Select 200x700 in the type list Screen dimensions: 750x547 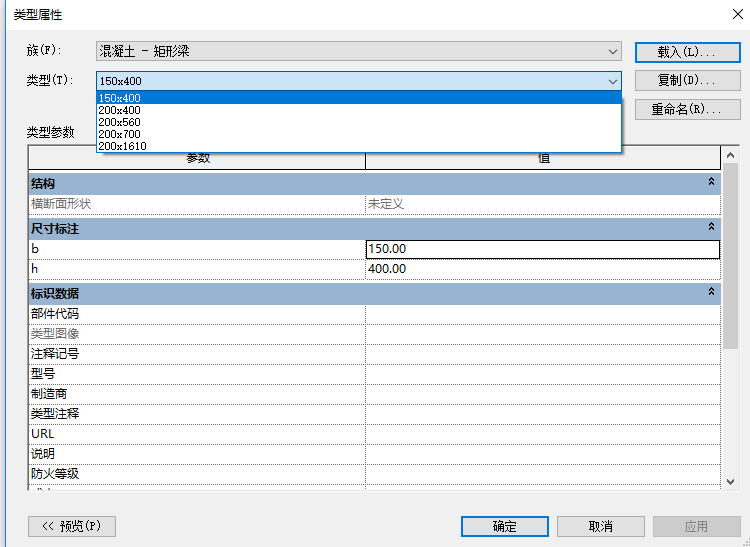(x=358, y=134)
